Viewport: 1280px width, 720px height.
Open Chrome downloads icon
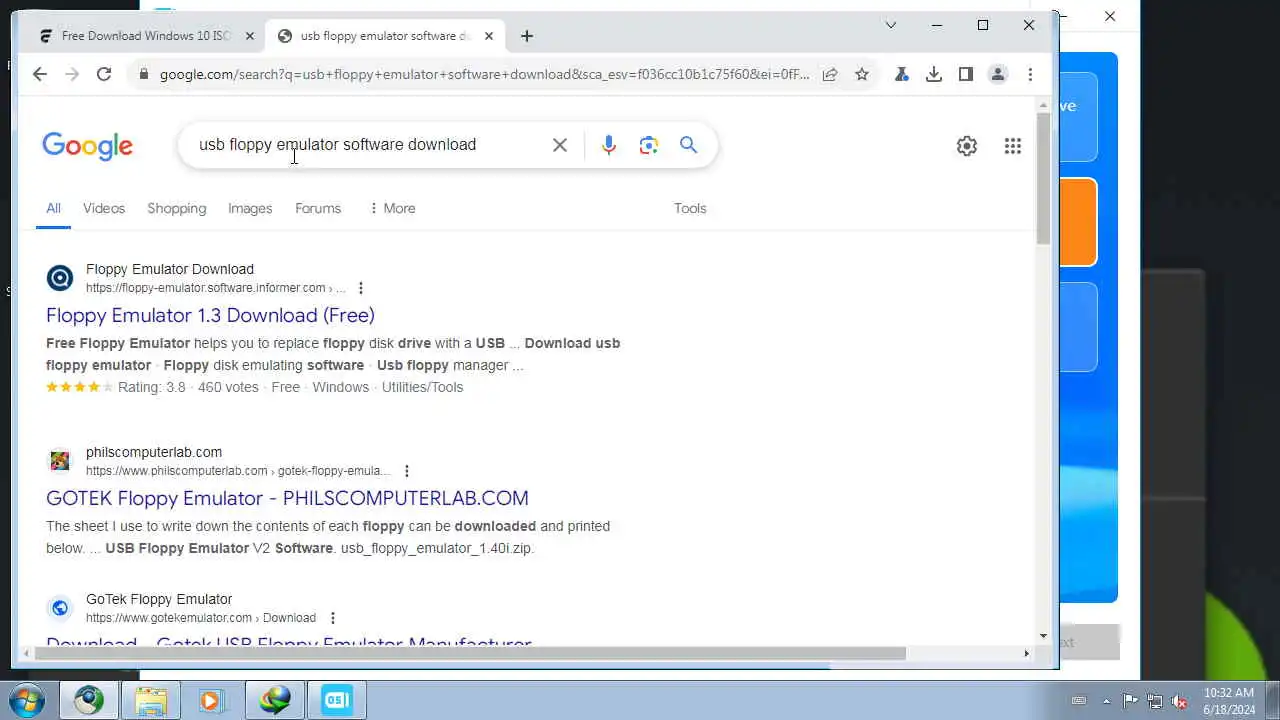[934, 74]
